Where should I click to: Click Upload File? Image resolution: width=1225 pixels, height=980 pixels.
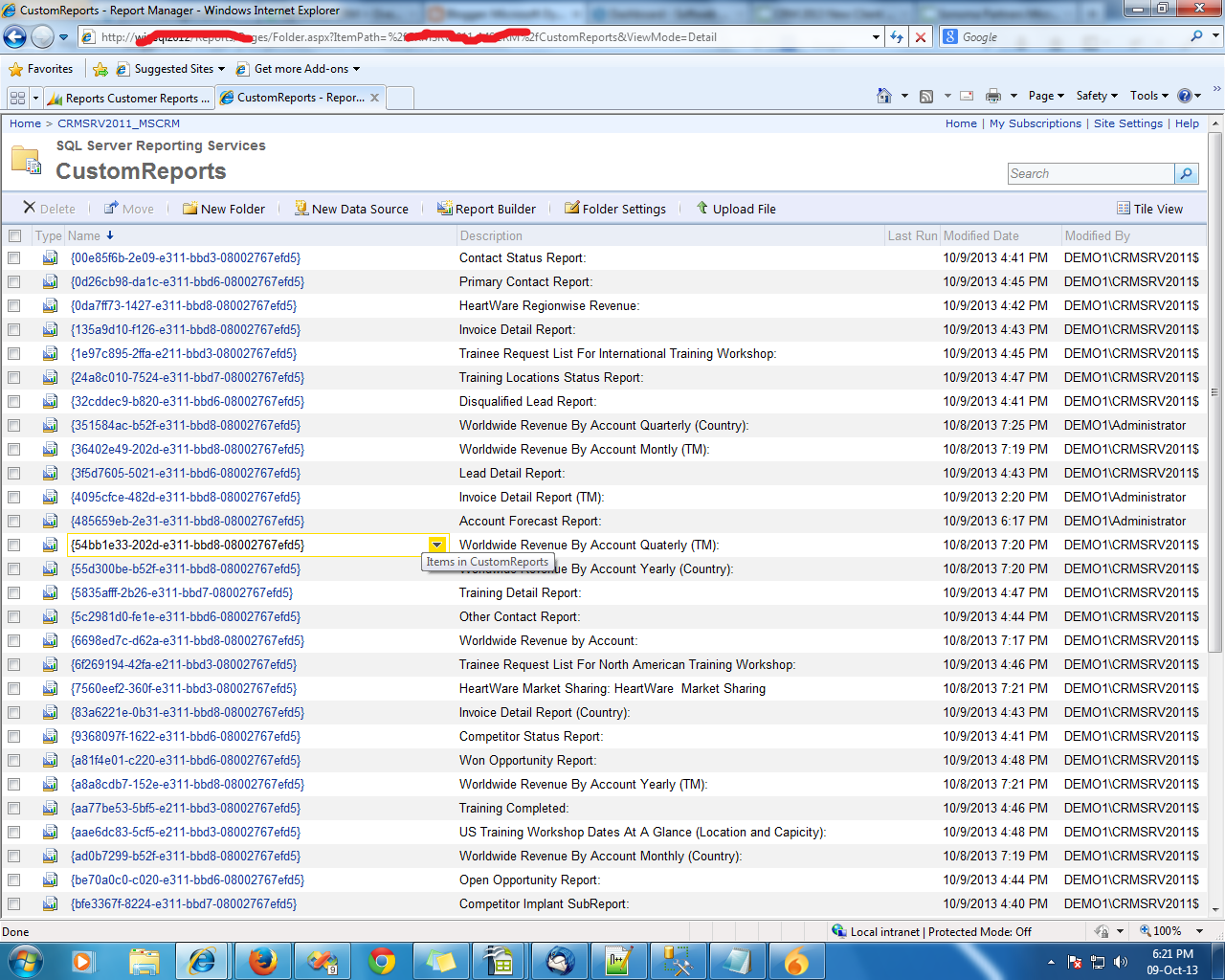tap(735, 208)
